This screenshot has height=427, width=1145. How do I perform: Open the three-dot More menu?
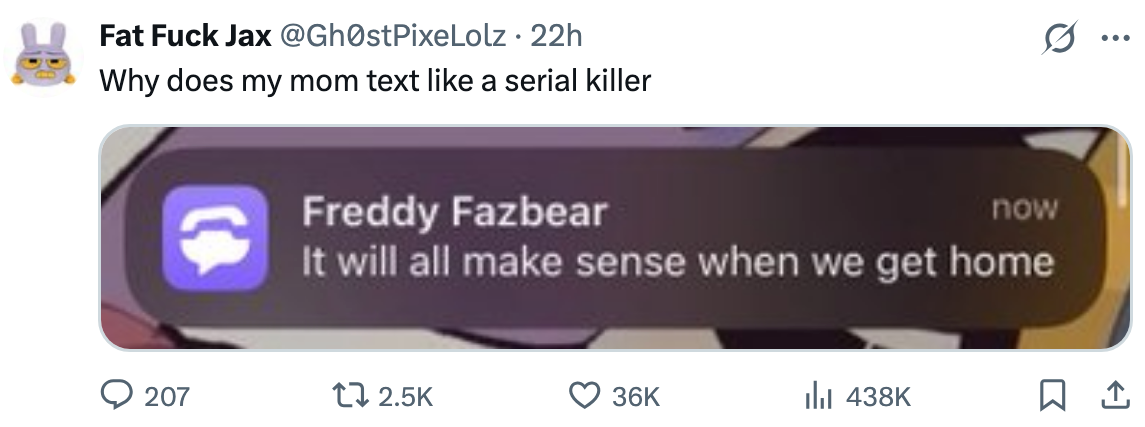(1111, 40)
